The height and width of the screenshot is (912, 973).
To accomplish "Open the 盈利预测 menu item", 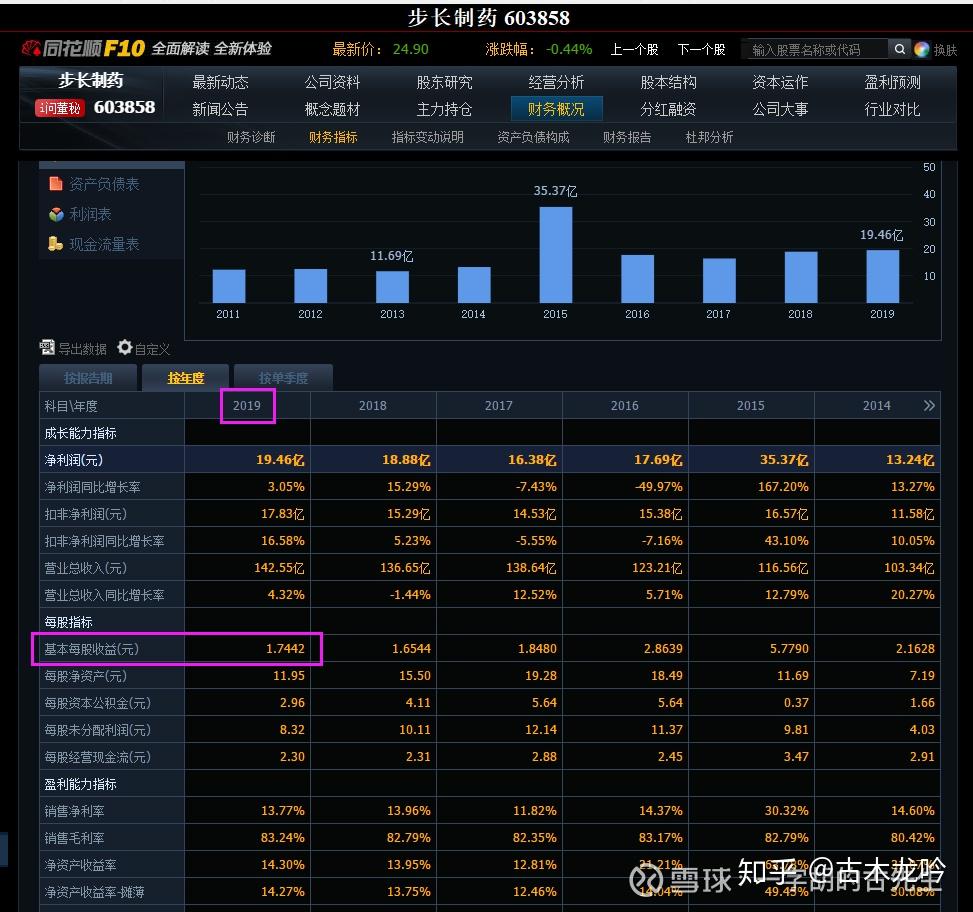I will (892, 82).
